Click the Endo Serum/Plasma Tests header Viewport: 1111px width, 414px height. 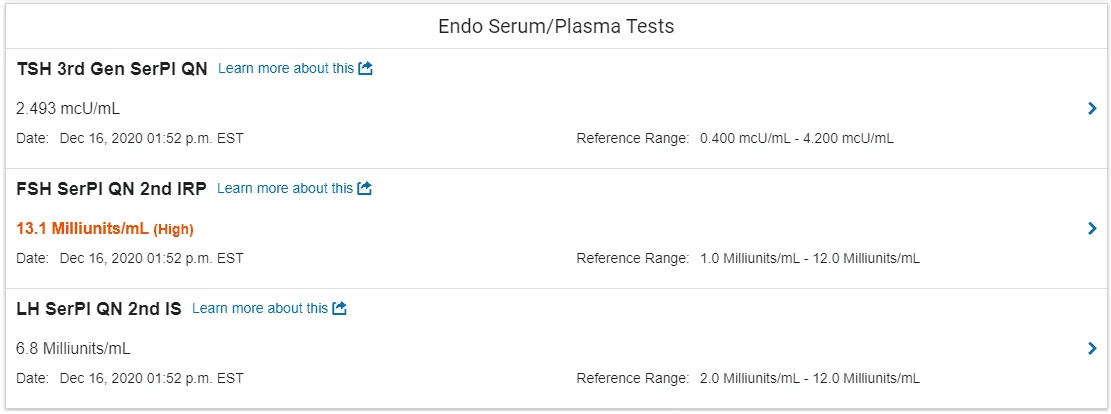pyautogui.click(x=556, y=27)
